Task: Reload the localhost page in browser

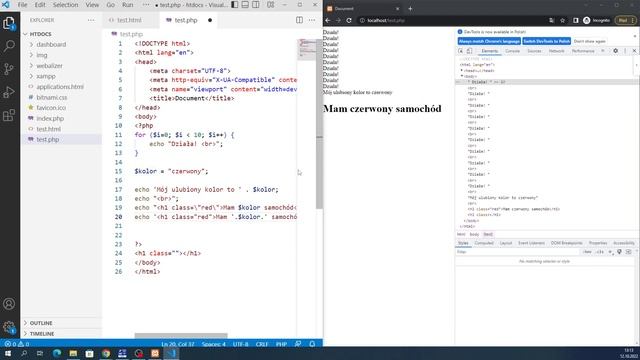Action: point(349,20)
